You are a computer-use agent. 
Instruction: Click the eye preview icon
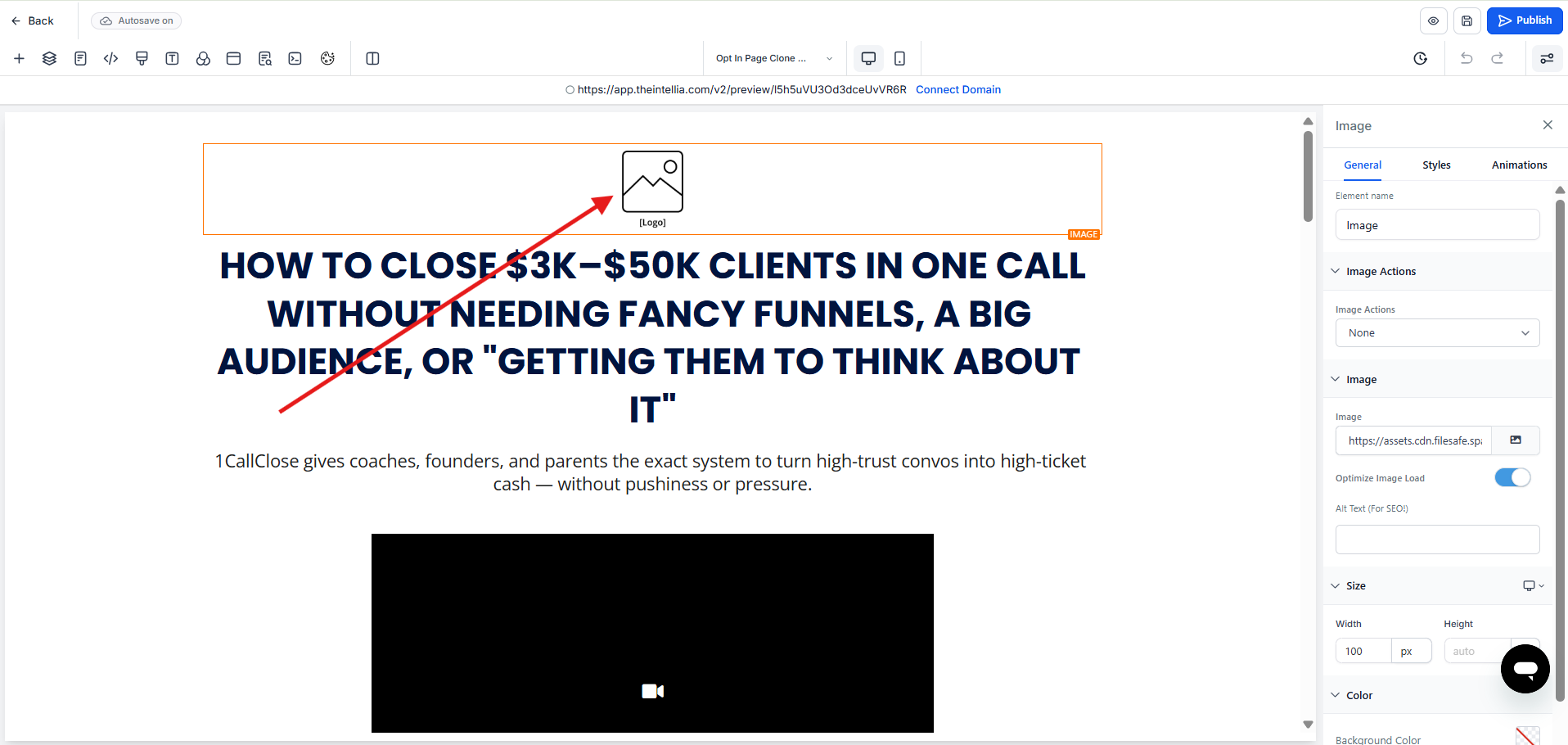1433,21
